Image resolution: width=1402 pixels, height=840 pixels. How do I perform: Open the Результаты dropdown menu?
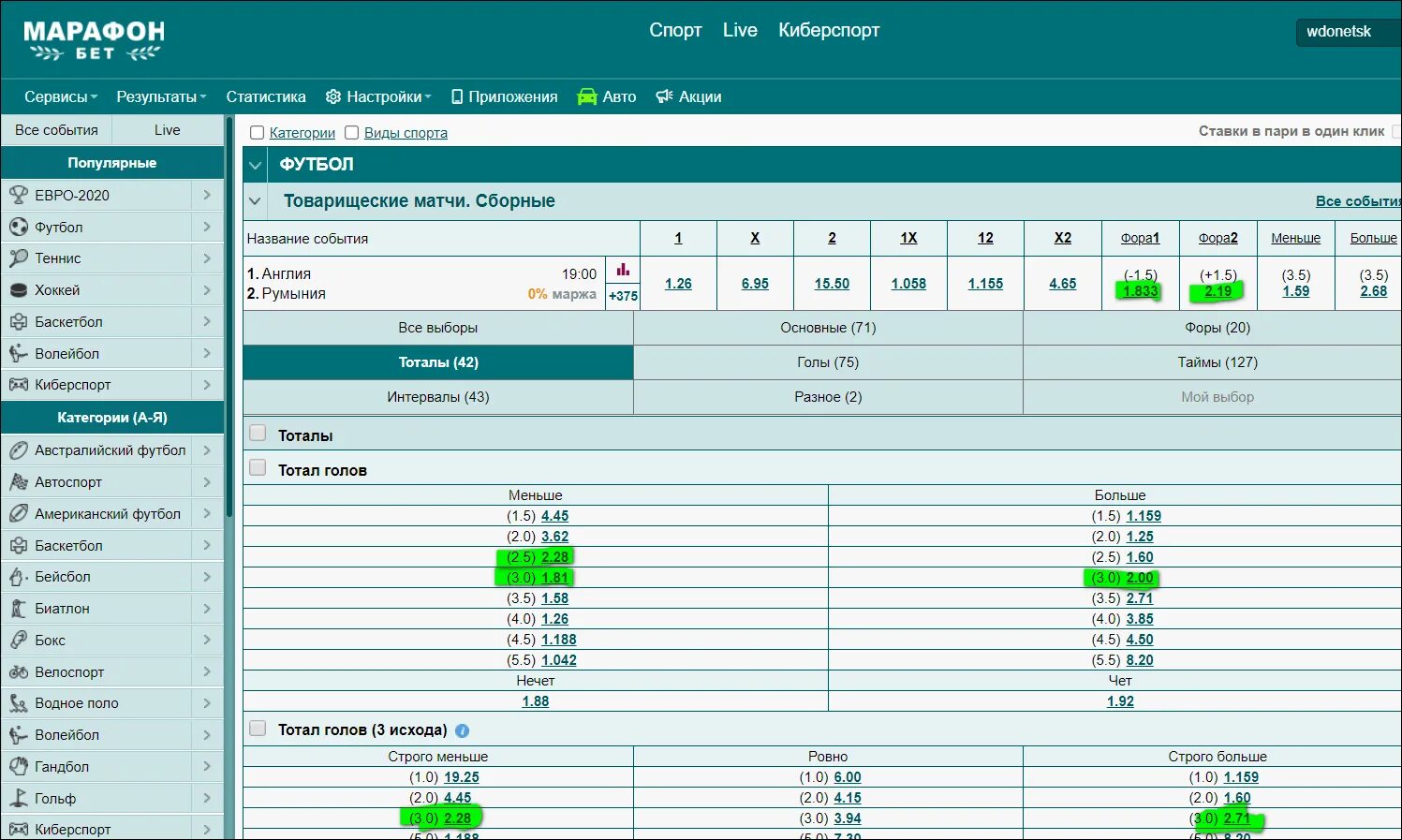point(161,96)
